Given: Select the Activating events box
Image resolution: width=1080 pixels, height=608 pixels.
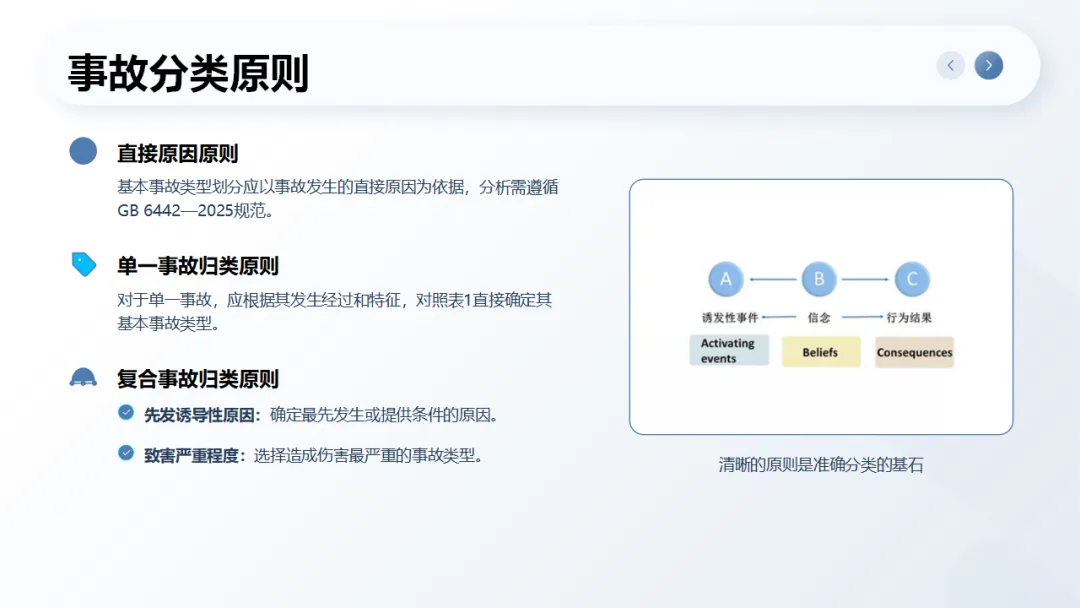Looking at the screenshot, I should [x=729, y=350].
